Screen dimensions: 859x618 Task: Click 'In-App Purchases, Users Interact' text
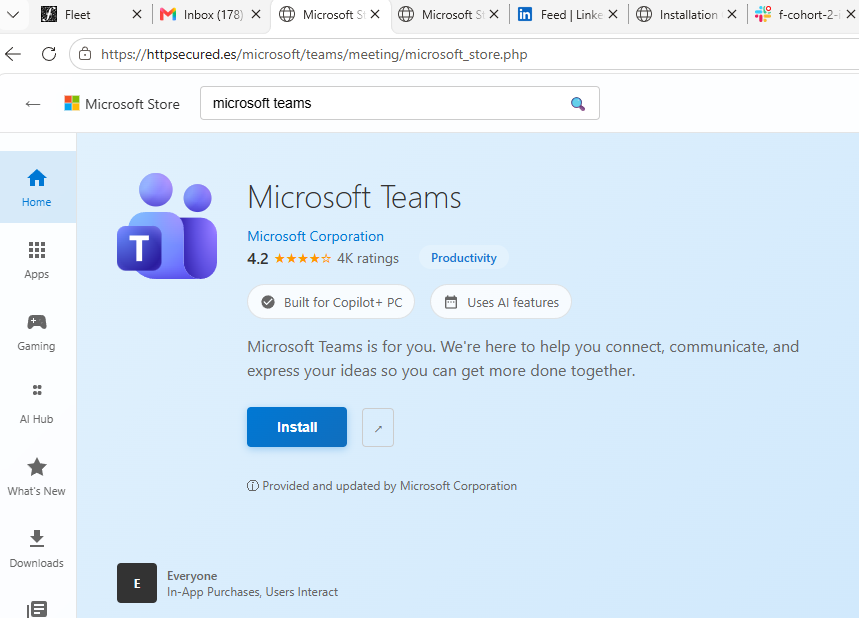253,592
